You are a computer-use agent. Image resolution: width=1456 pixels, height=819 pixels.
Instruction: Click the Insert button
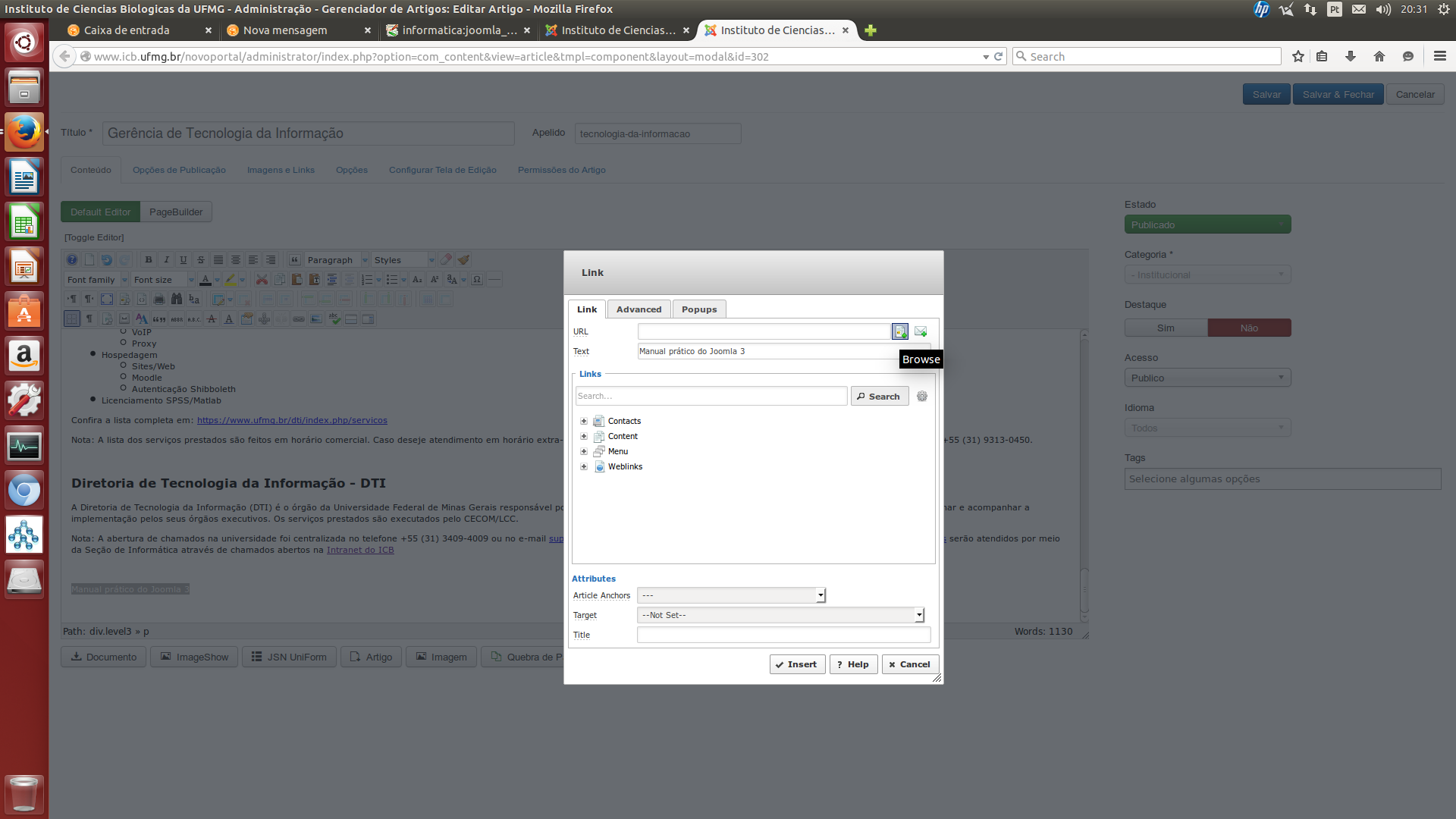click(x=797, y=665)
